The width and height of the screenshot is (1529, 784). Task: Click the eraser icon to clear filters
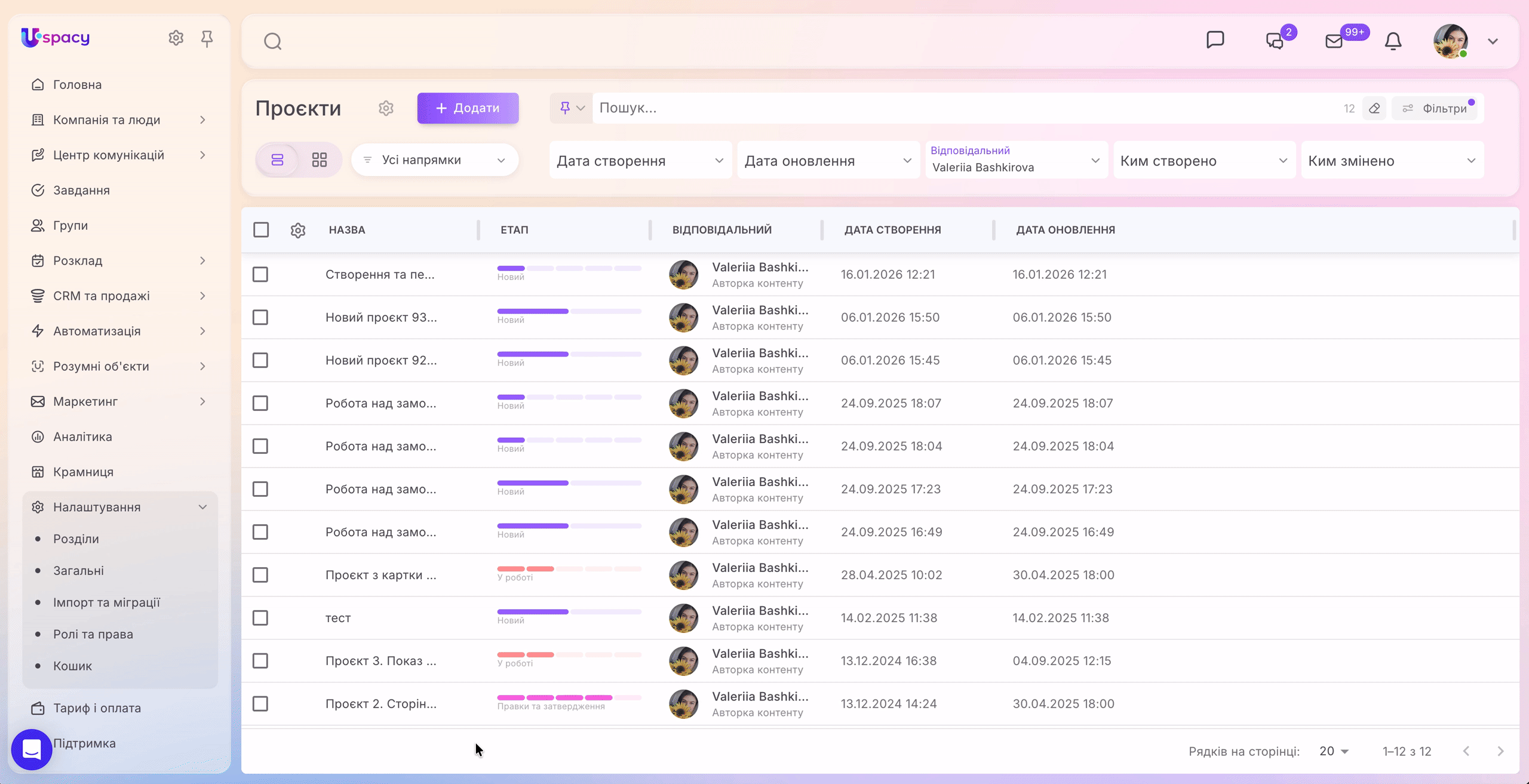pos(1374,108)
